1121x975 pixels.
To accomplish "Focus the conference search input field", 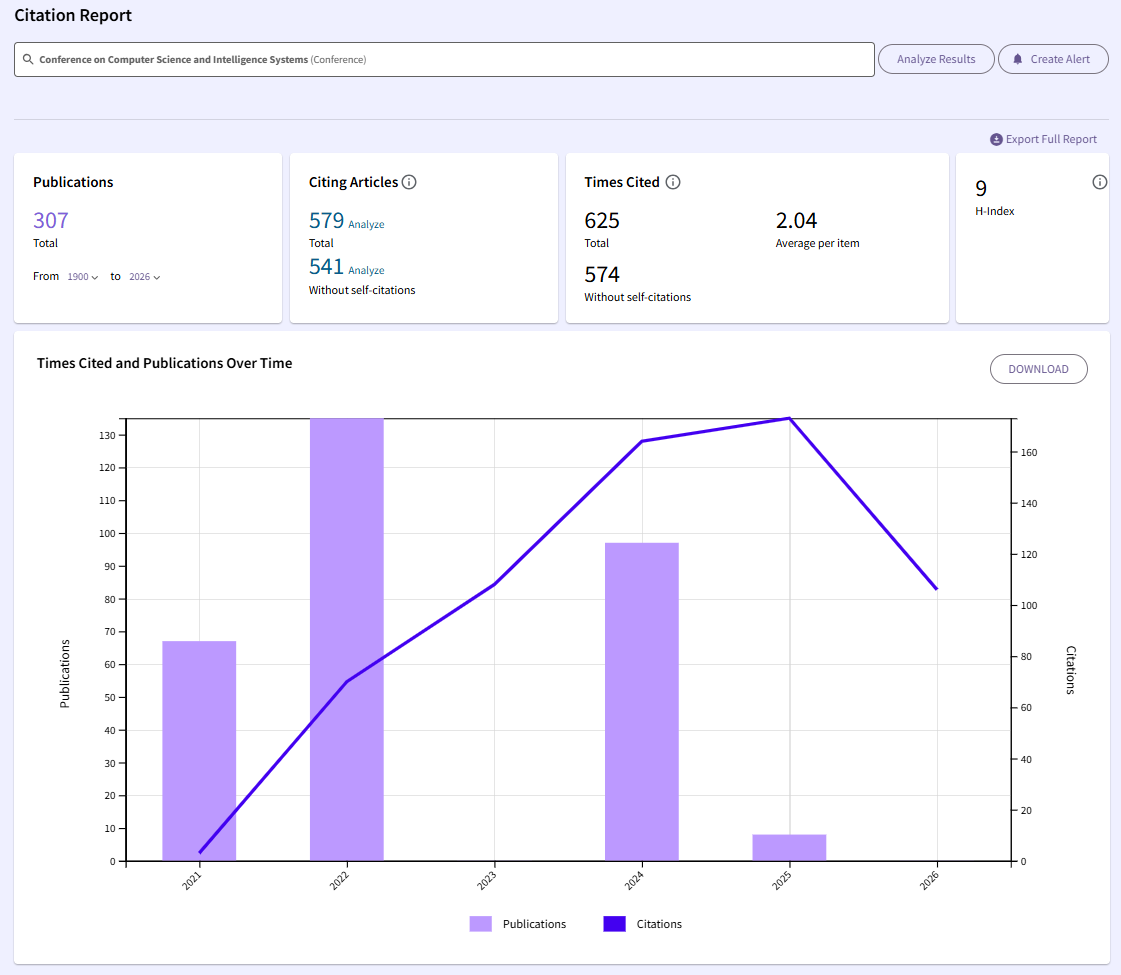I will [444, 59].
